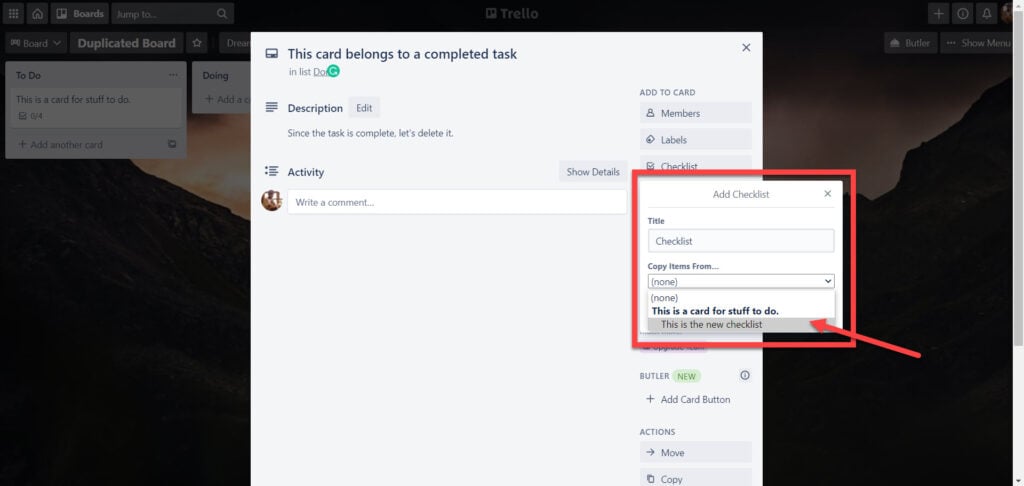Click the search magnifier icon

[222, 14]
